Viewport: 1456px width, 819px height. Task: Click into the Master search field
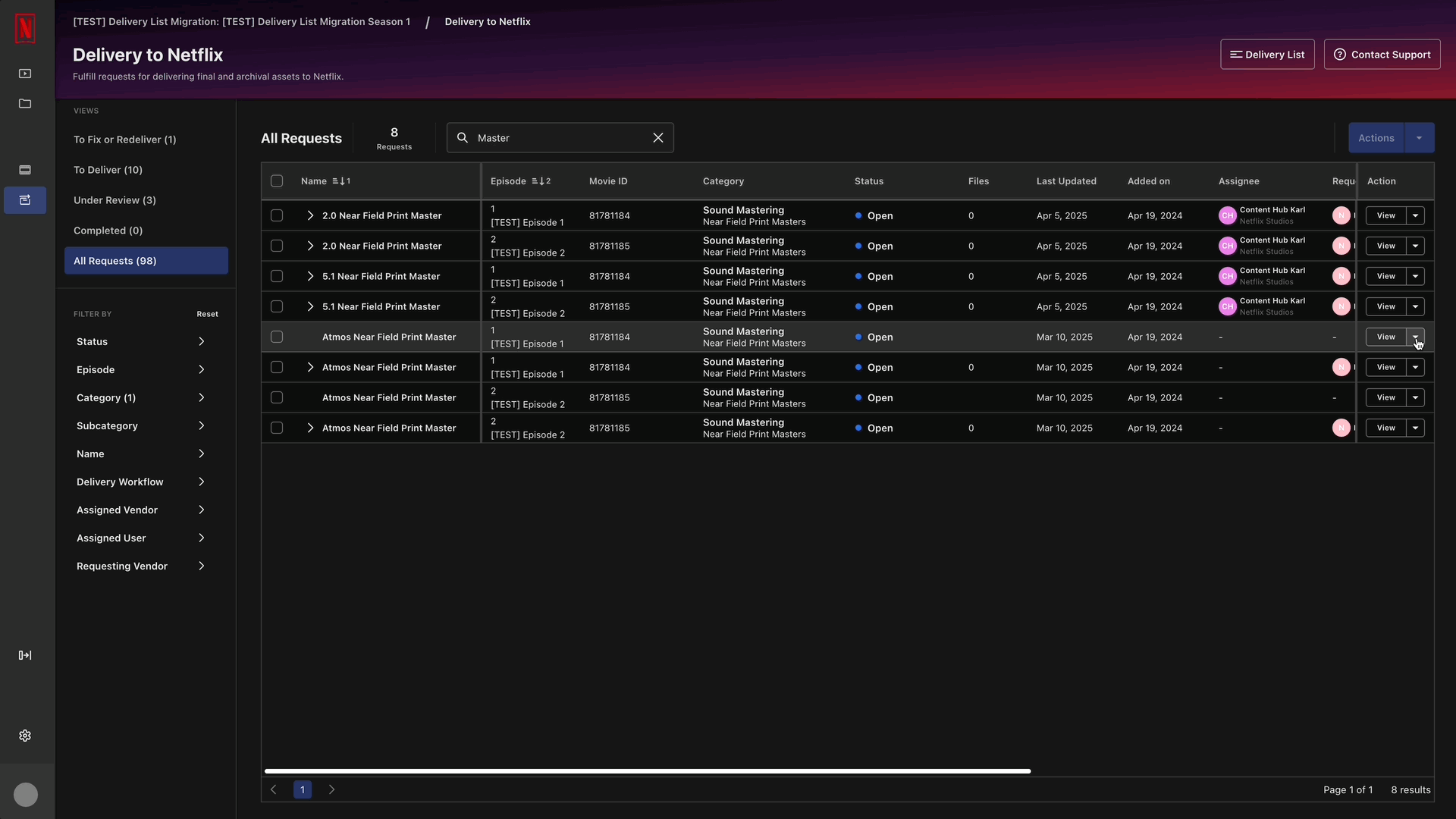tap(561, 138)
